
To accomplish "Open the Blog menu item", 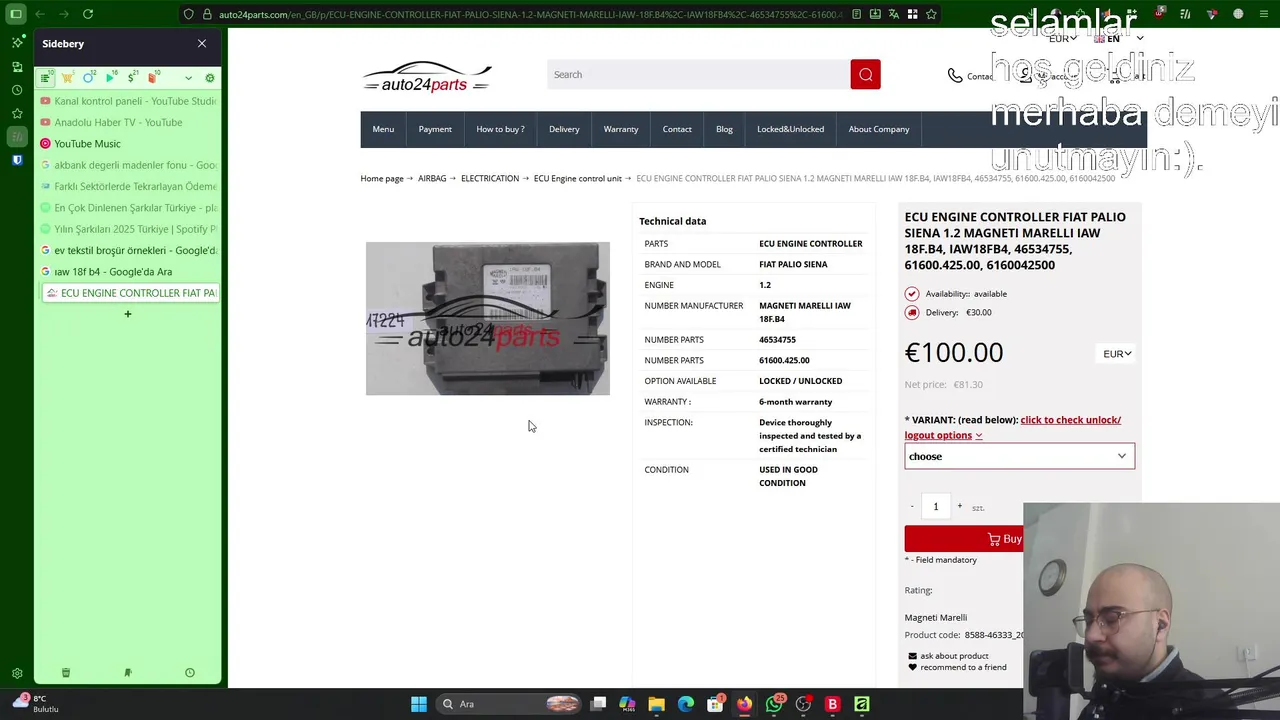I will tap(724, 129).
